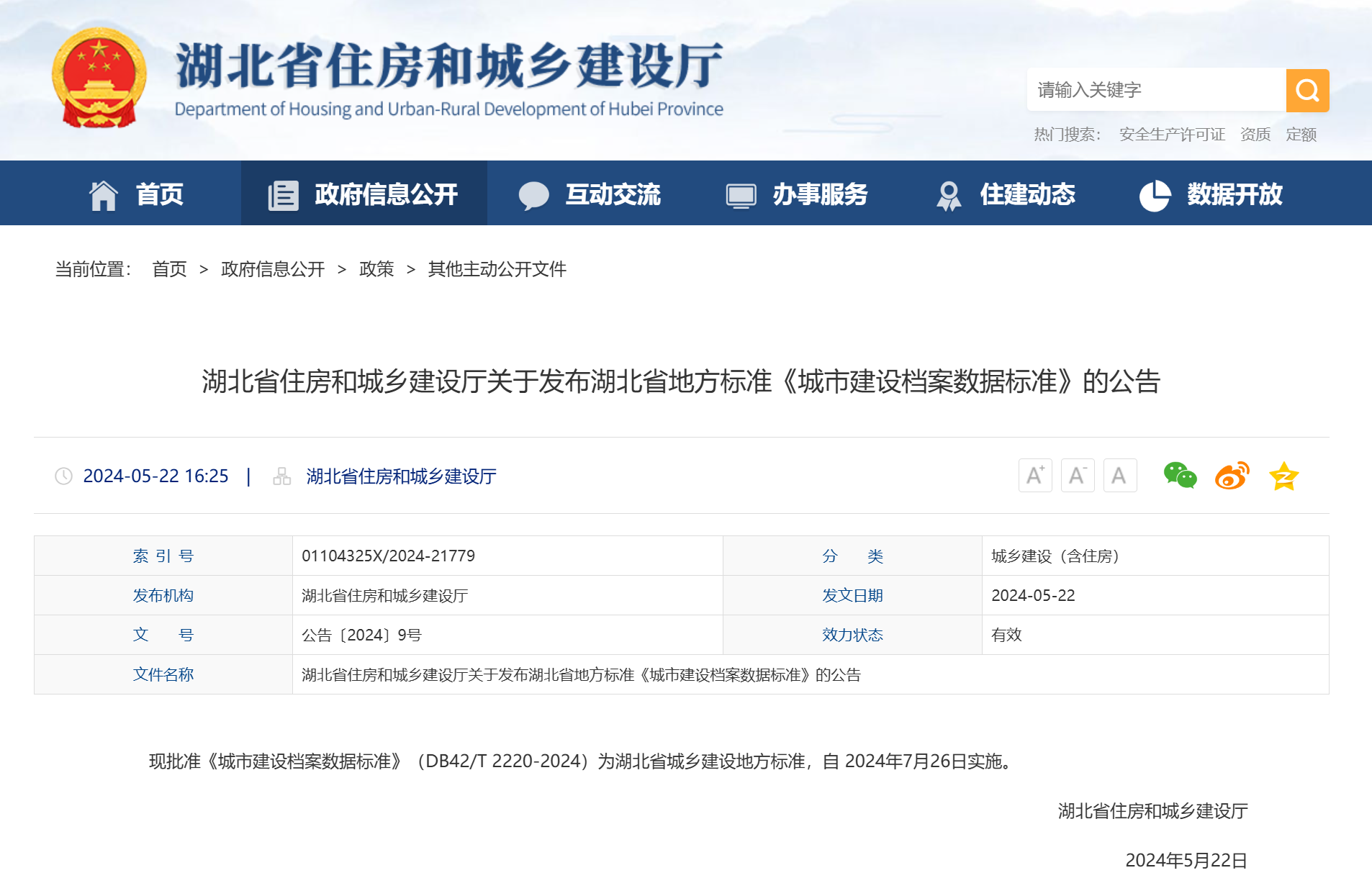Increase font size with A+ icon
This screenshot has width=1372, height=896.
(x=1034, y=476)
